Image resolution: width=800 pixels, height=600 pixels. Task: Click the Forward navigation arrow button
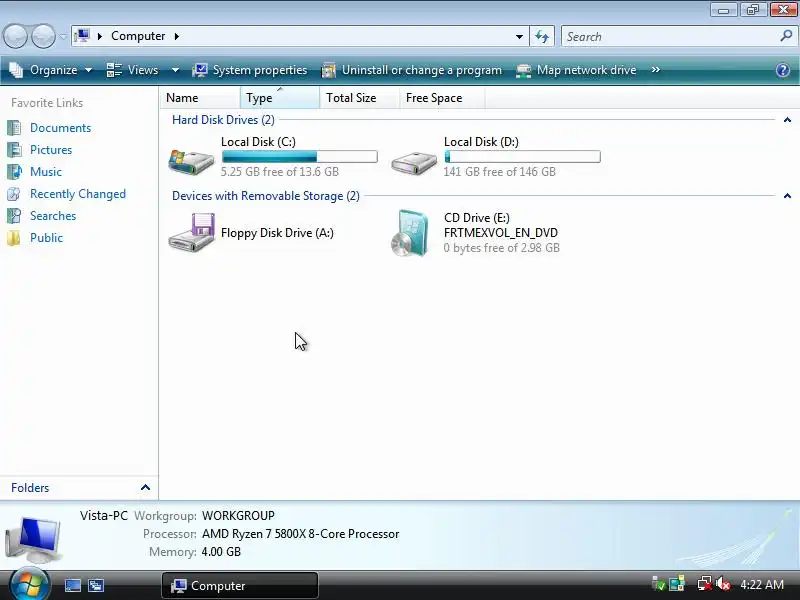click(43, 36)
